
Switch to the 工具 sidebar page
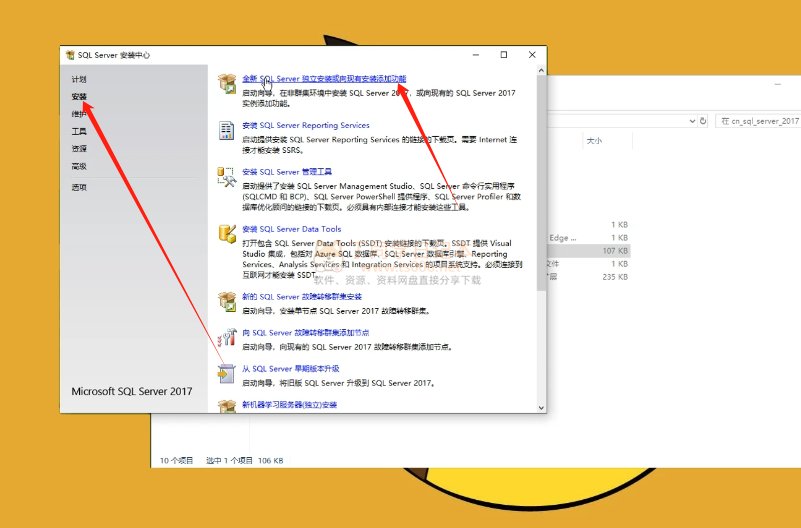tap(79, 131)
